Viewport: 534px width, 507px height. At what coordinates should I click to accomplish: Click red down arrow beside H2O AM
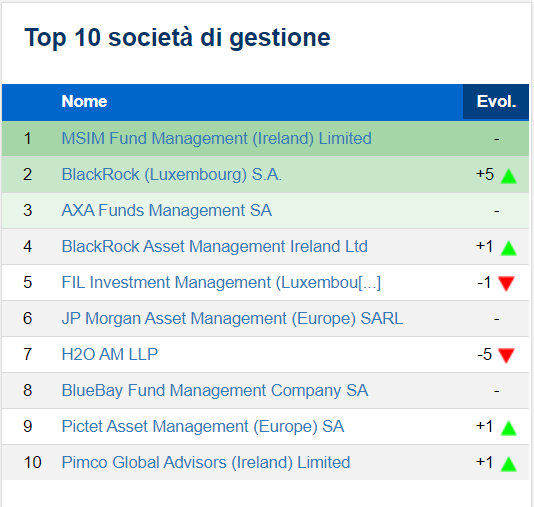pyautogui.click(x=506, y=355)
